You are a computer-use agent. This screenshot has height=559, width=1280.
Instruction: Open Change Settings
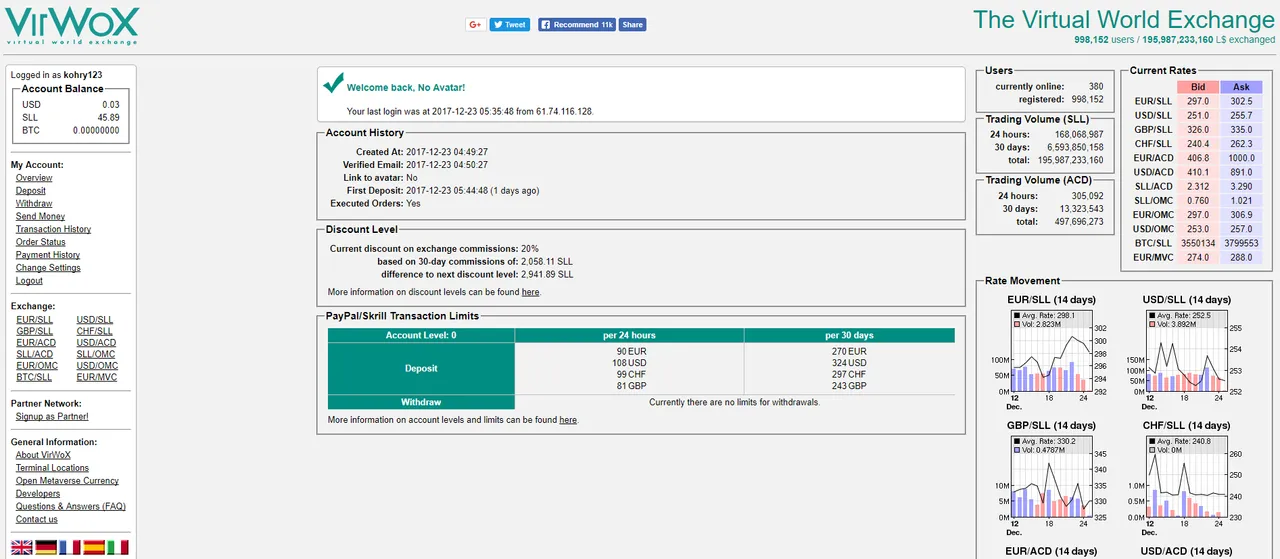click(x=48, y=269)
